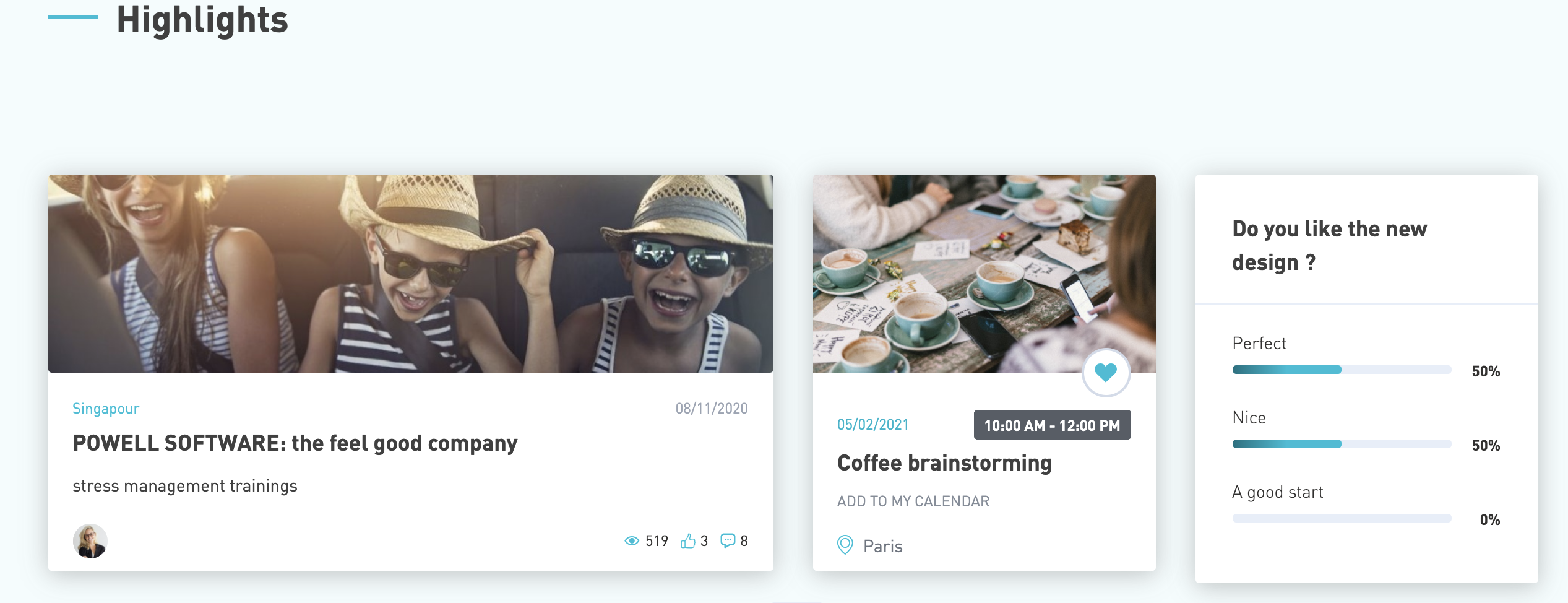The width and height of the screenshot is (1568, 603).
Task: Click the 10:00 AM - 12:00 PM time badge
Action: [1052, 425]
